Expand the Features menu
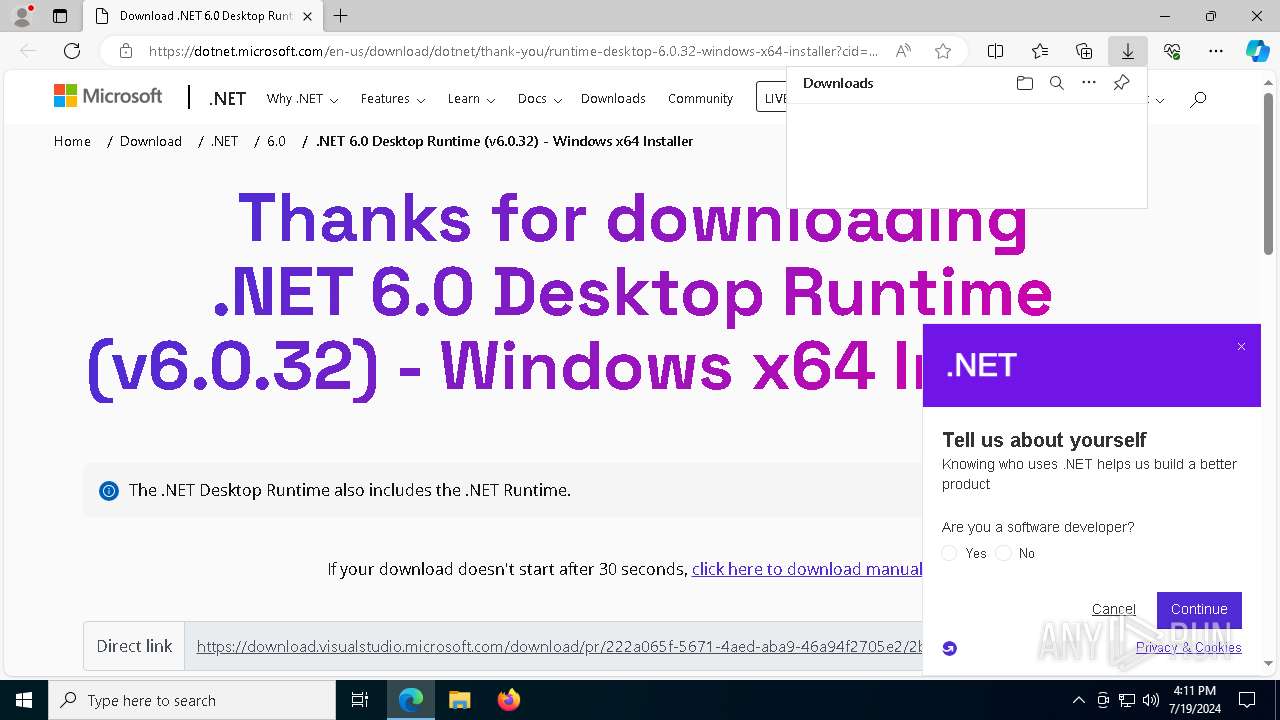1280x720 pixels. (393, 98)
